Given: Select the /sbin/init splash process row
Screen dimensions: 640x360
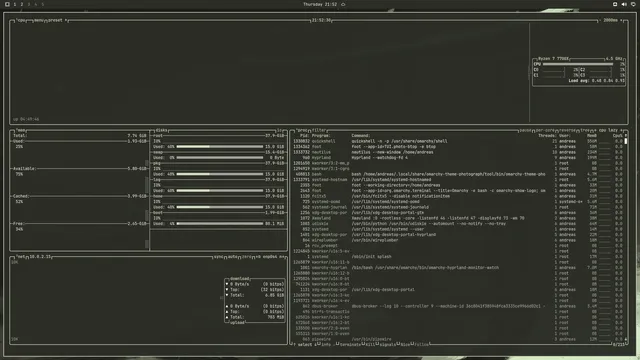Looking at the screenshot, I should click(457, 257).
